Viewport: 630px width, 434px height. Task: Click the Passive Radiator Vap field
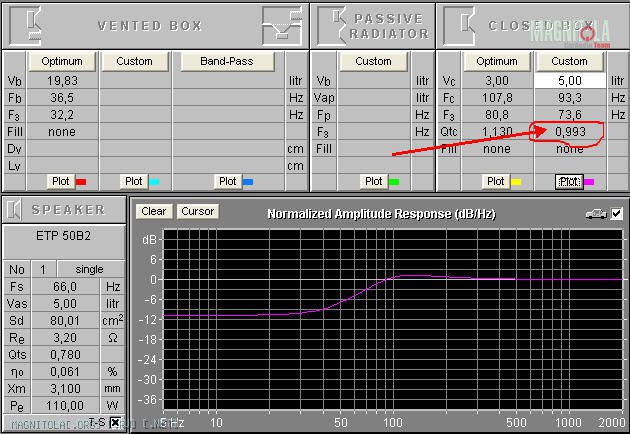coord(374,98)
